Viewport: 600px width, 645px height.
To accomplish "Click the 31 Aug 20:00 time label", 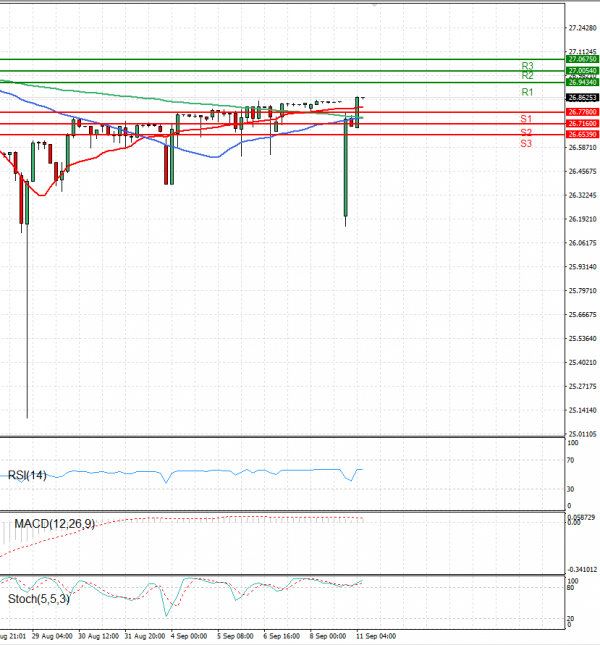I will click(145, 636).
